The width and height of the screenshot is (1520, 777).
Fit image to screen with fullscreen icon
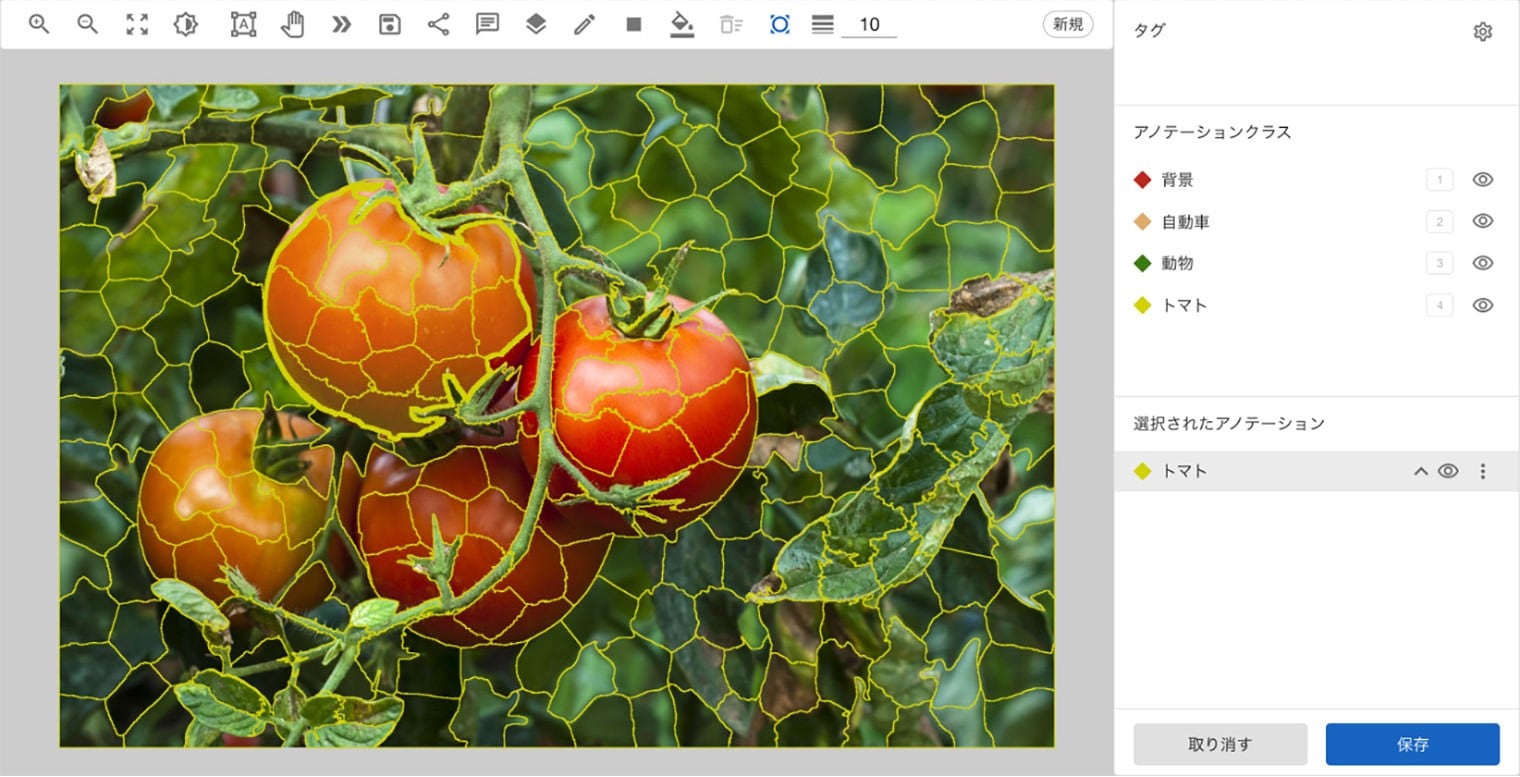pos(137,24)
